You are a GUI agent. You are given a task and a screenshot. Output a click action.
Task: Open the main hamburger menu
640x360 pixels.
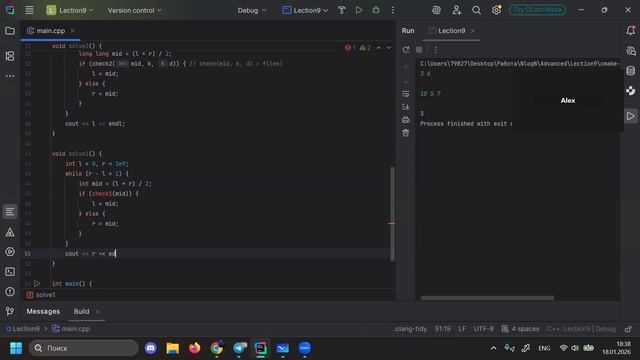(x=29, y=10)
